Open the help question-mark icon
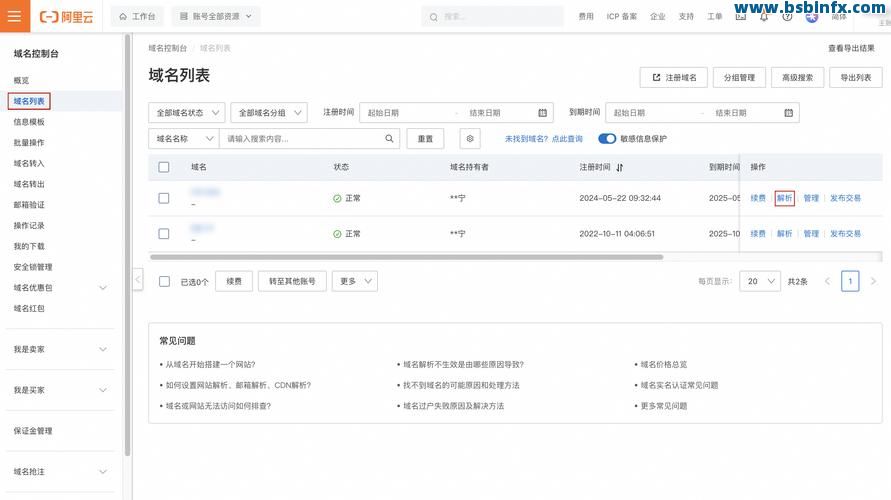 [787, 17]
